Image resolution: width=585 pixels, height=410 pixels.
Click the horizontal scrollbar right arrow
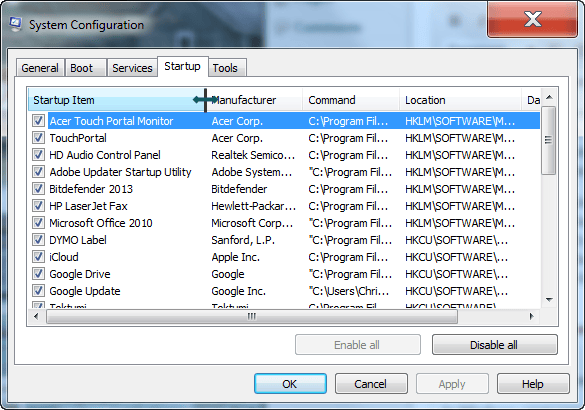(531, 317)
